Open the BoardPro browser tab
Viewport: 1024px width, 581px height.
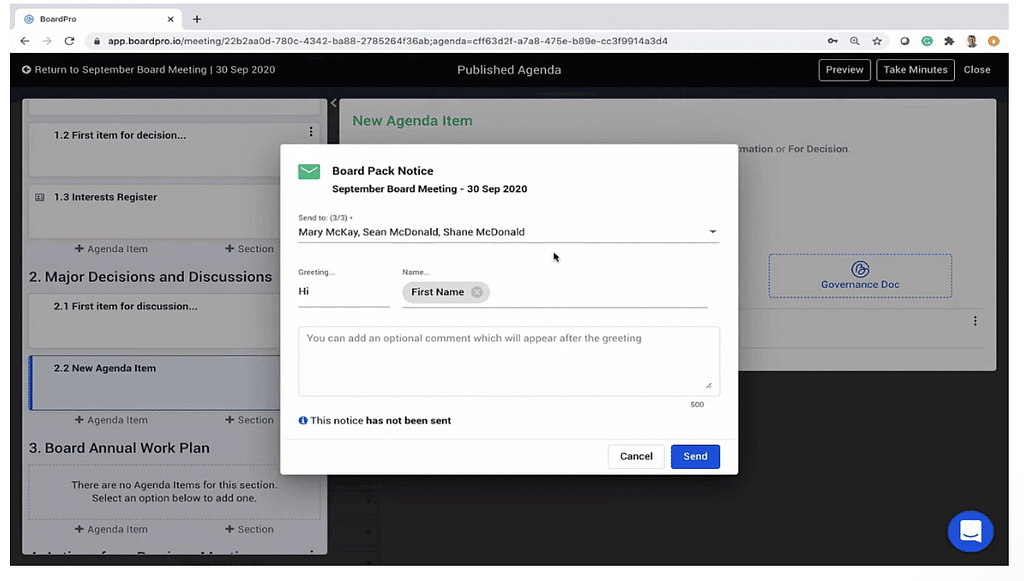tap(95, 19)
